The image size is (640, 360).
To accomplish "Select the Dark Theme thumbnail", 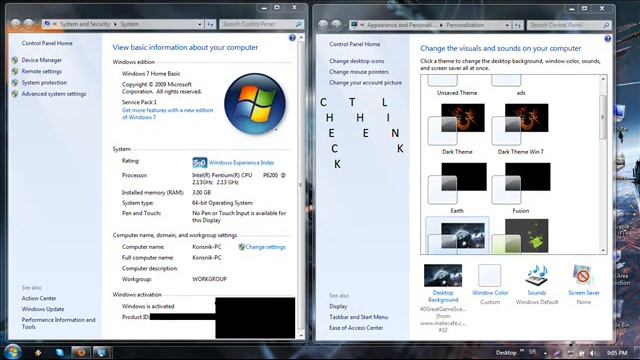I will point(457,124).
